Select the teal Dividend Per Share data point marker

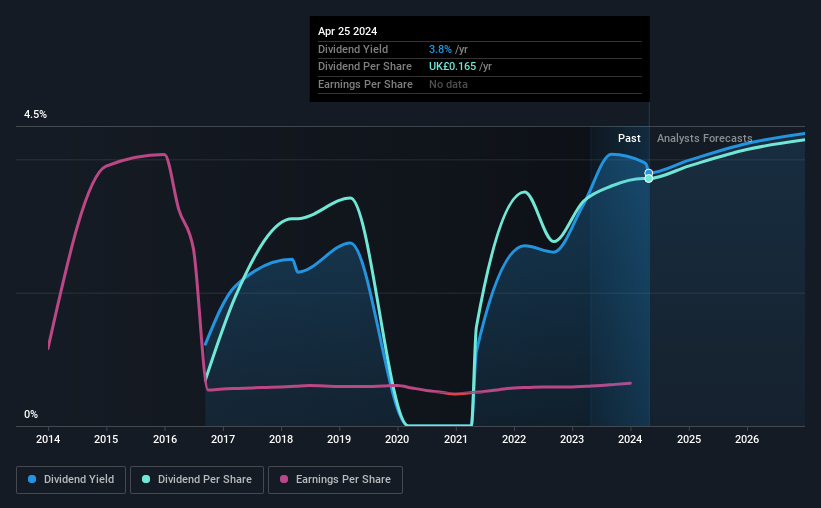point(649,179)
